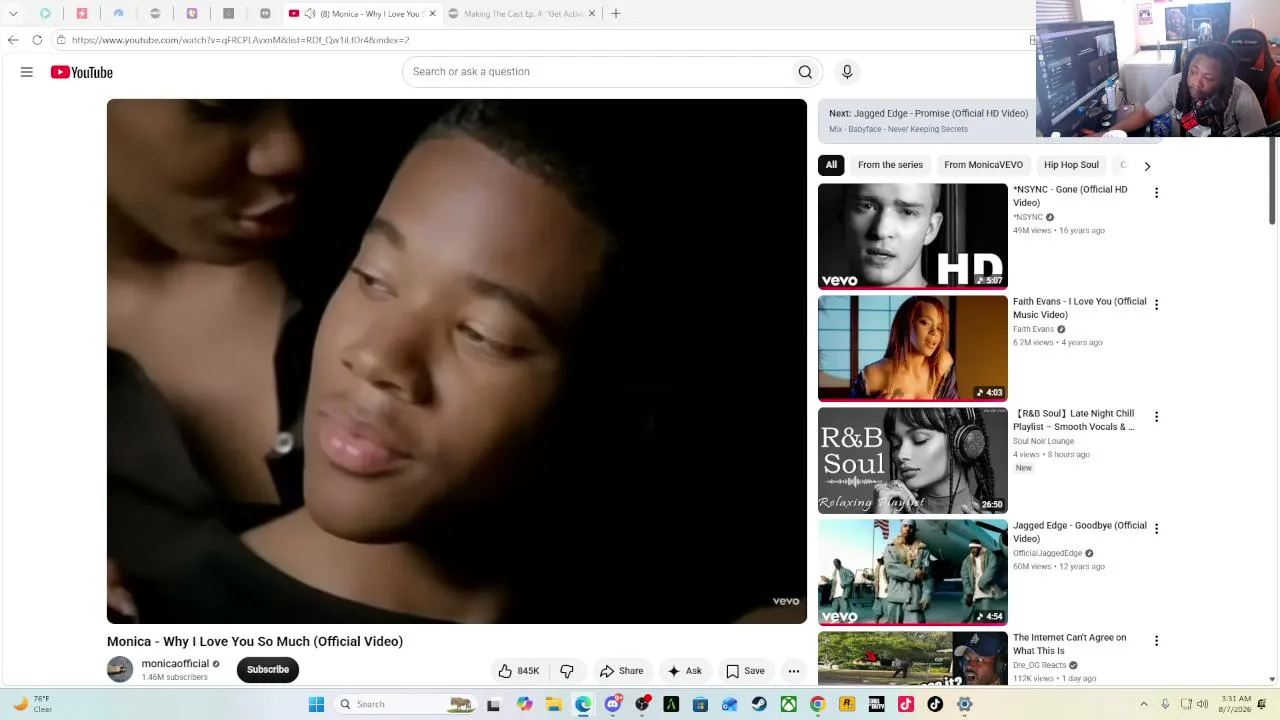This screenshot has height=720, width=1280.
Task: Open Steam from the taskbar
Action: coord(759,705)
